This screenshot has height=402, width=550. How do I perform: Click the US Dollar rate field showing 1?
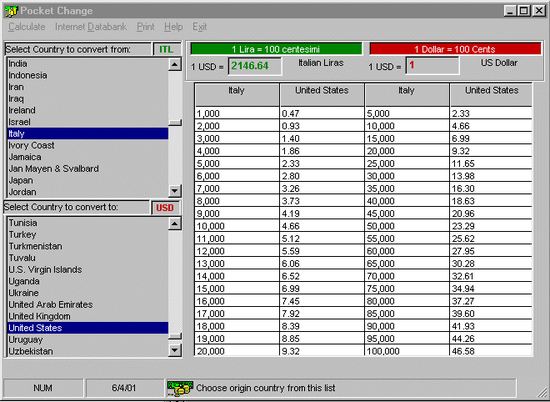point(432,66)
